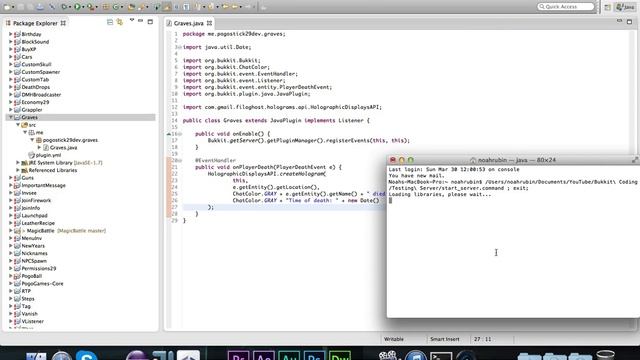Click the Smart Insert status bar entry
Image resolution: width=640 pixels, height=360 pixels.
(x=444, y=339)
